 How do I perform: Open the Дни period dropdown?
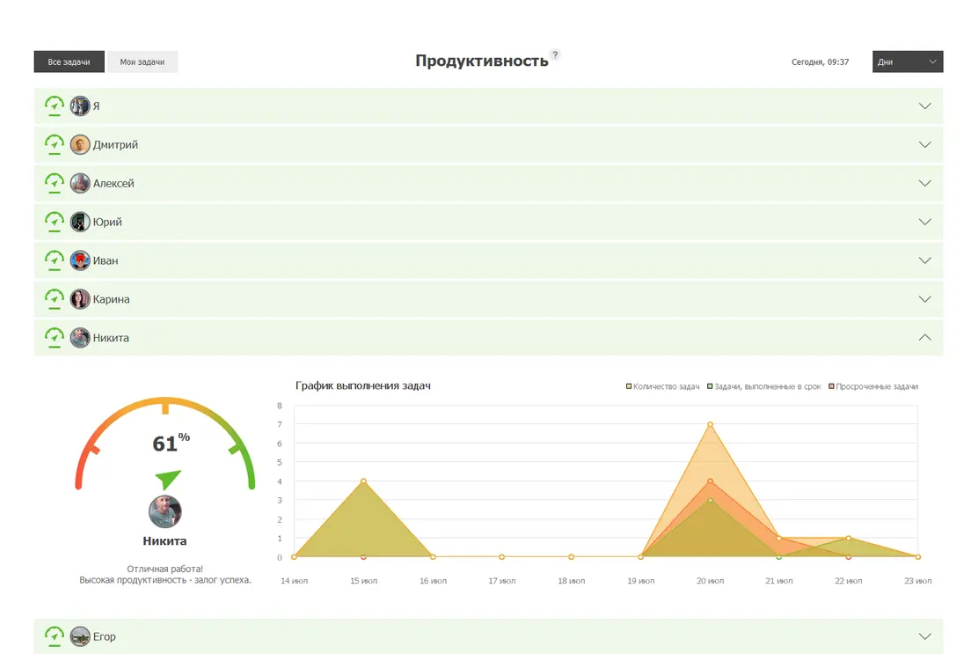[x=907, y=62]
